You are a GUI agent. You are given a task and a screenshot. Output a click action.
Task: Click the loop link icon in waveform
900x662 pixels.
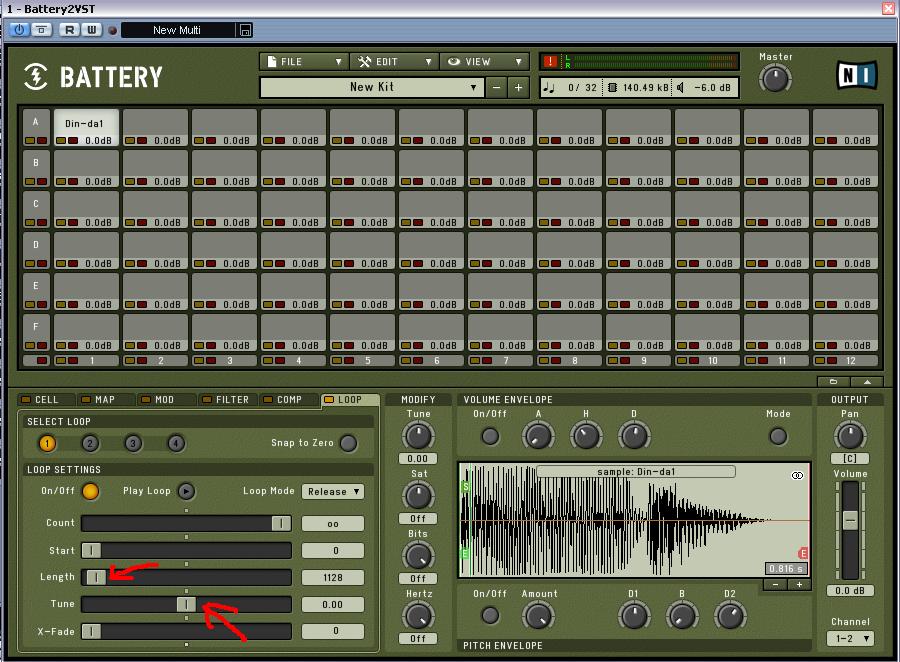click(797, 476)
